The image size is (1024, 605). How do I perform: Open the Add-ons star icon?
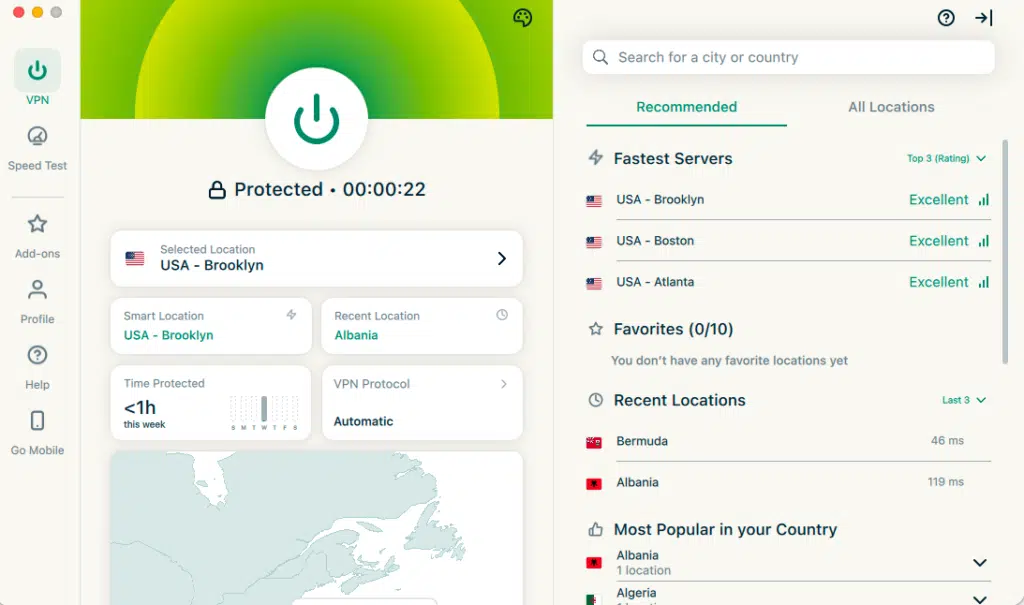click(37, 224)
